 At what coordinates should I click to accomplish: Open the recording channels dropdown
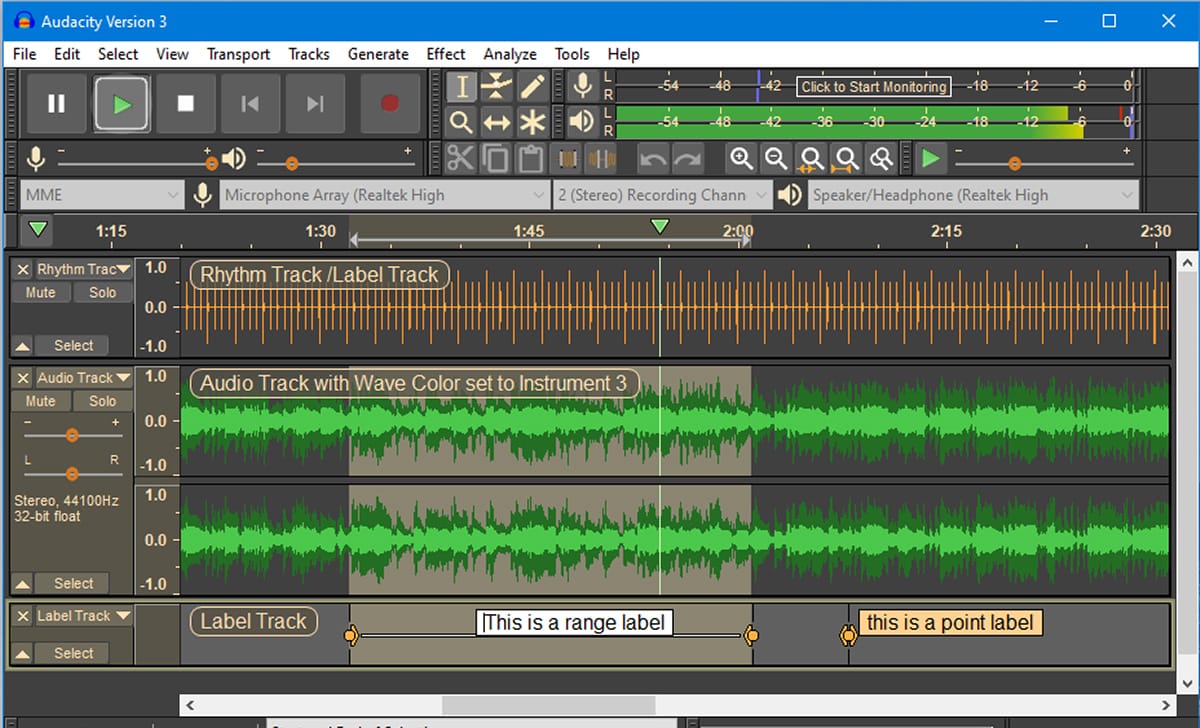pyautogui.click(x=660, y=194)
